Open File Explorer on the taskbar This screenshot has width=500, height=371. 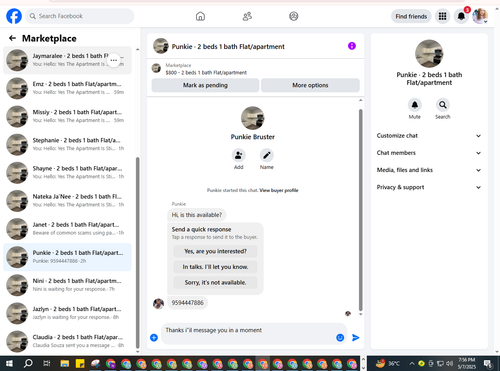point(65,363)
